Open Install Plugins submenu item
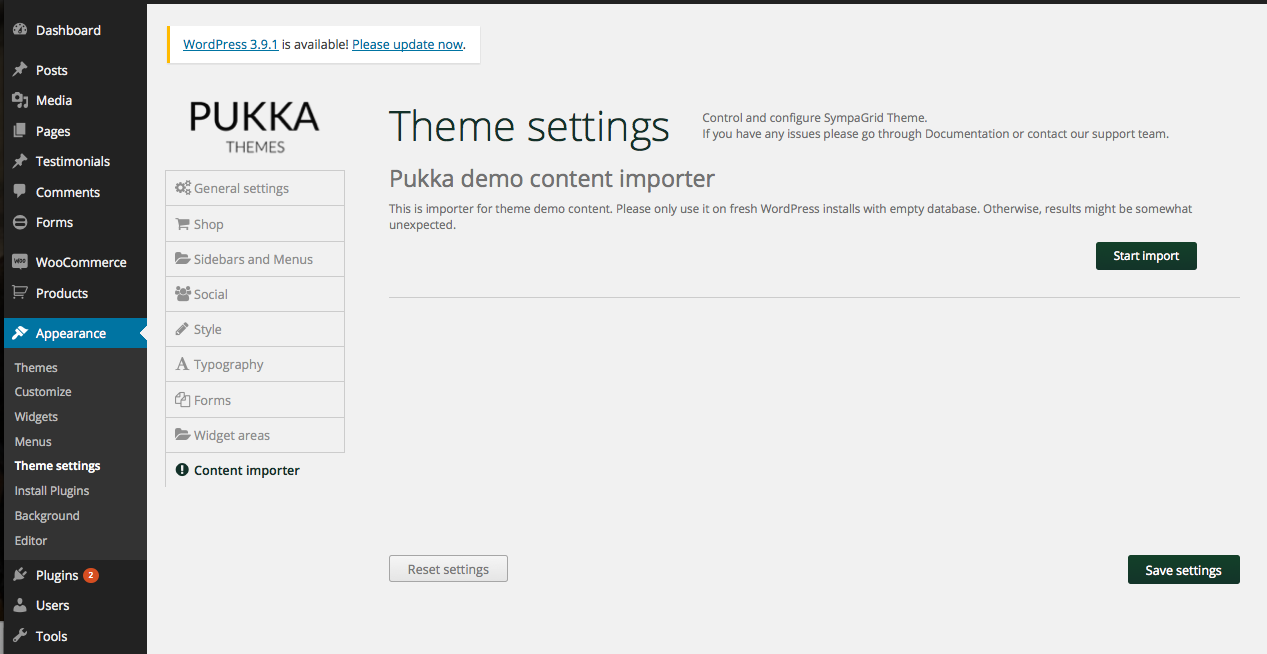The height and width of the screenshot is (654, 1267). tap(52, 491)
